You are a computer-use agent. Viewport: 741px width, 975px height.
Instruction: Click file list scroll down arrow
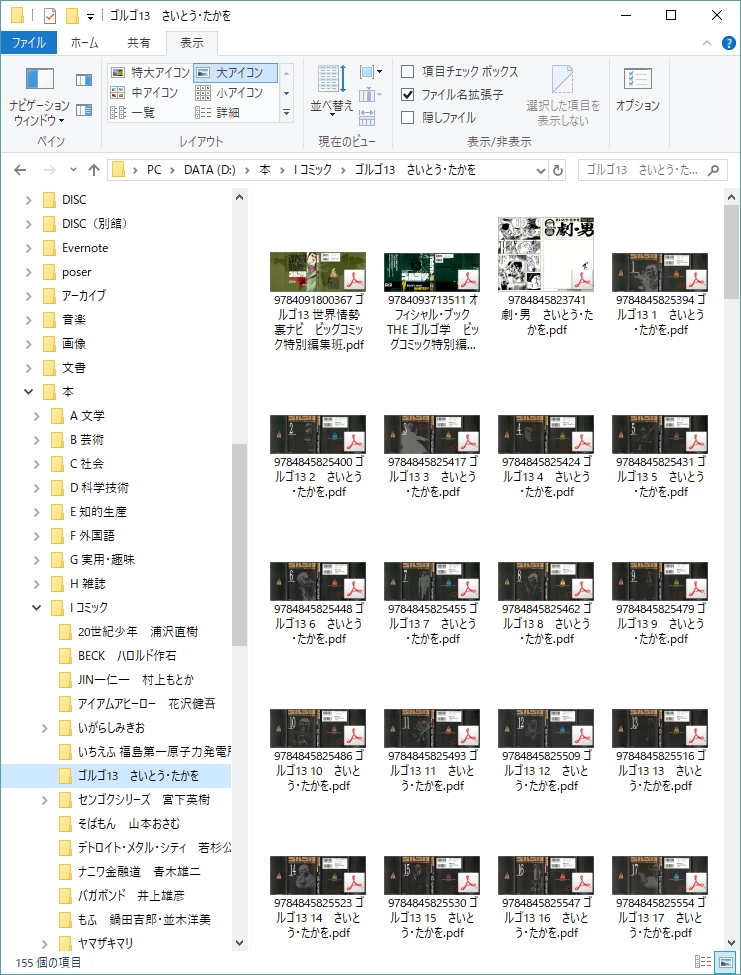pos(732,943)
